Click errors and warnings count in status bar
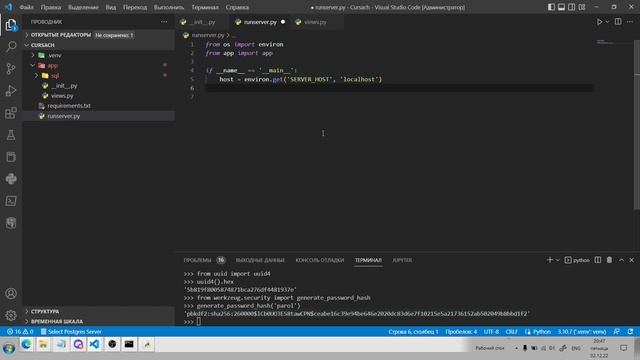 tap(20, 331)
